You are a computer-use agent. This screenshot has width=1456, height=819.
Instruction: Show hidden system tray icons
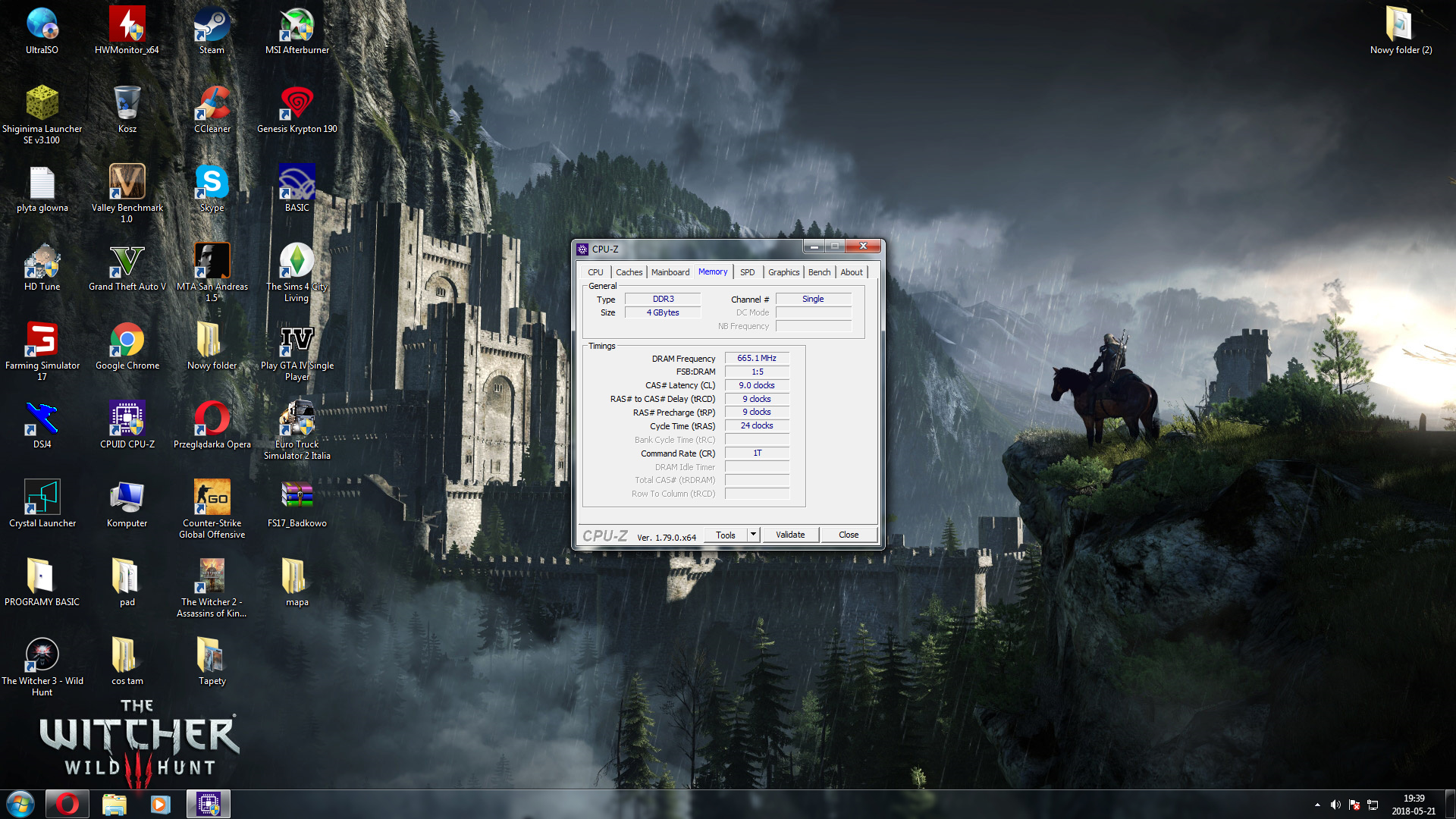pyautogui.click(x=1317, y=805)
